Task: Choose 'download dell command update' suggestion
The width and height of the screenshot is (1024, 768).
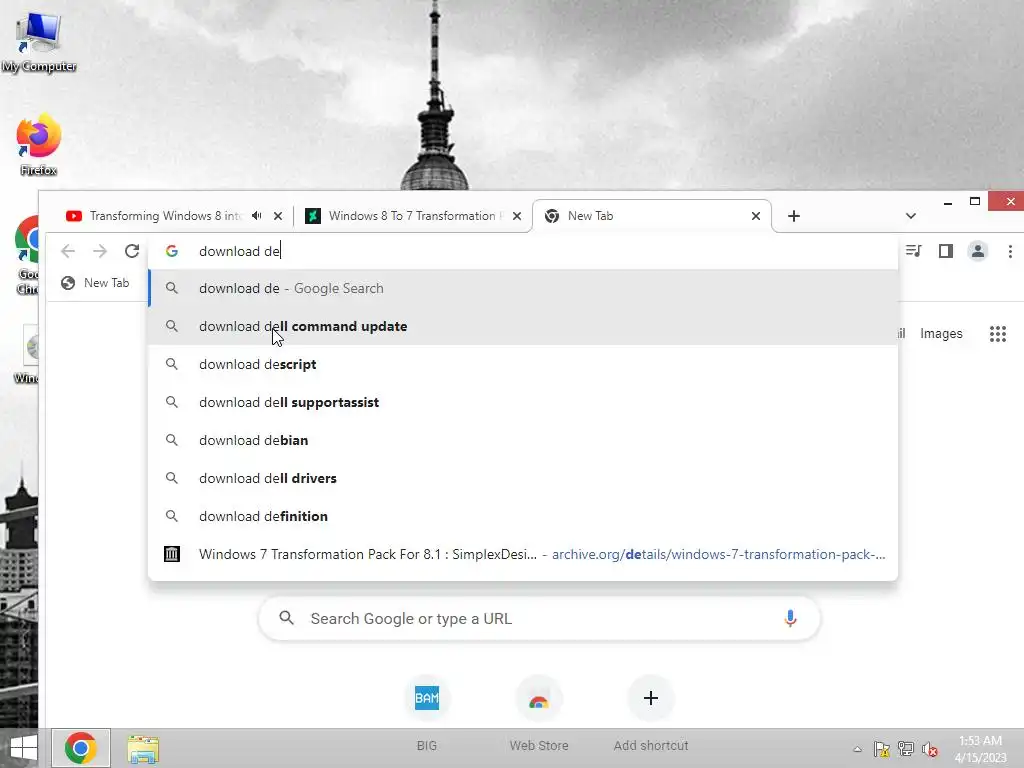Action: pyautogui.click(x=523, y=326)
